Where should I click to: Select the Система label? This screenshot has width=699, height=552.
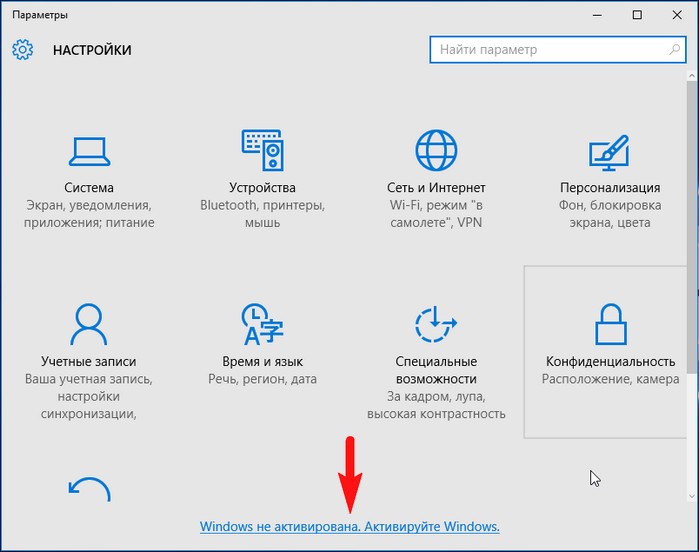pos(89,188)
